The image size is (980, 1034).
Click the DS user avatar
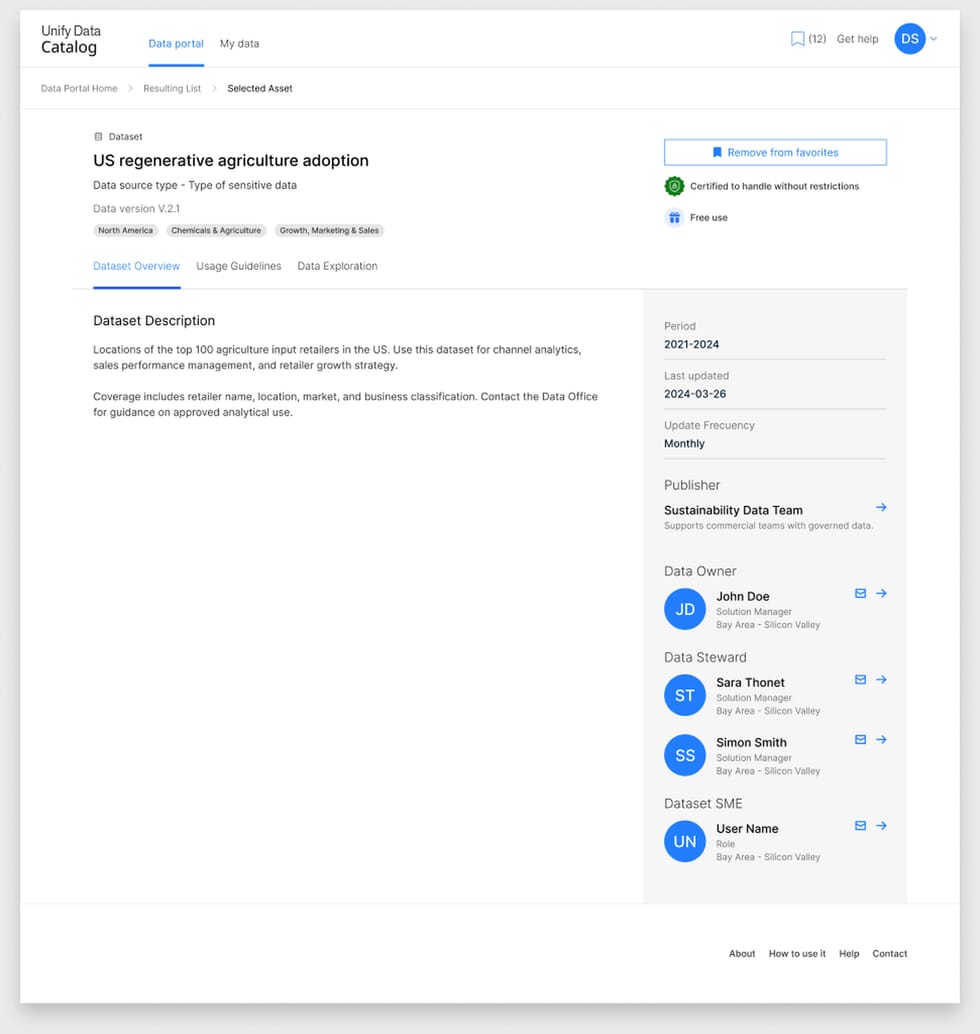909,39
